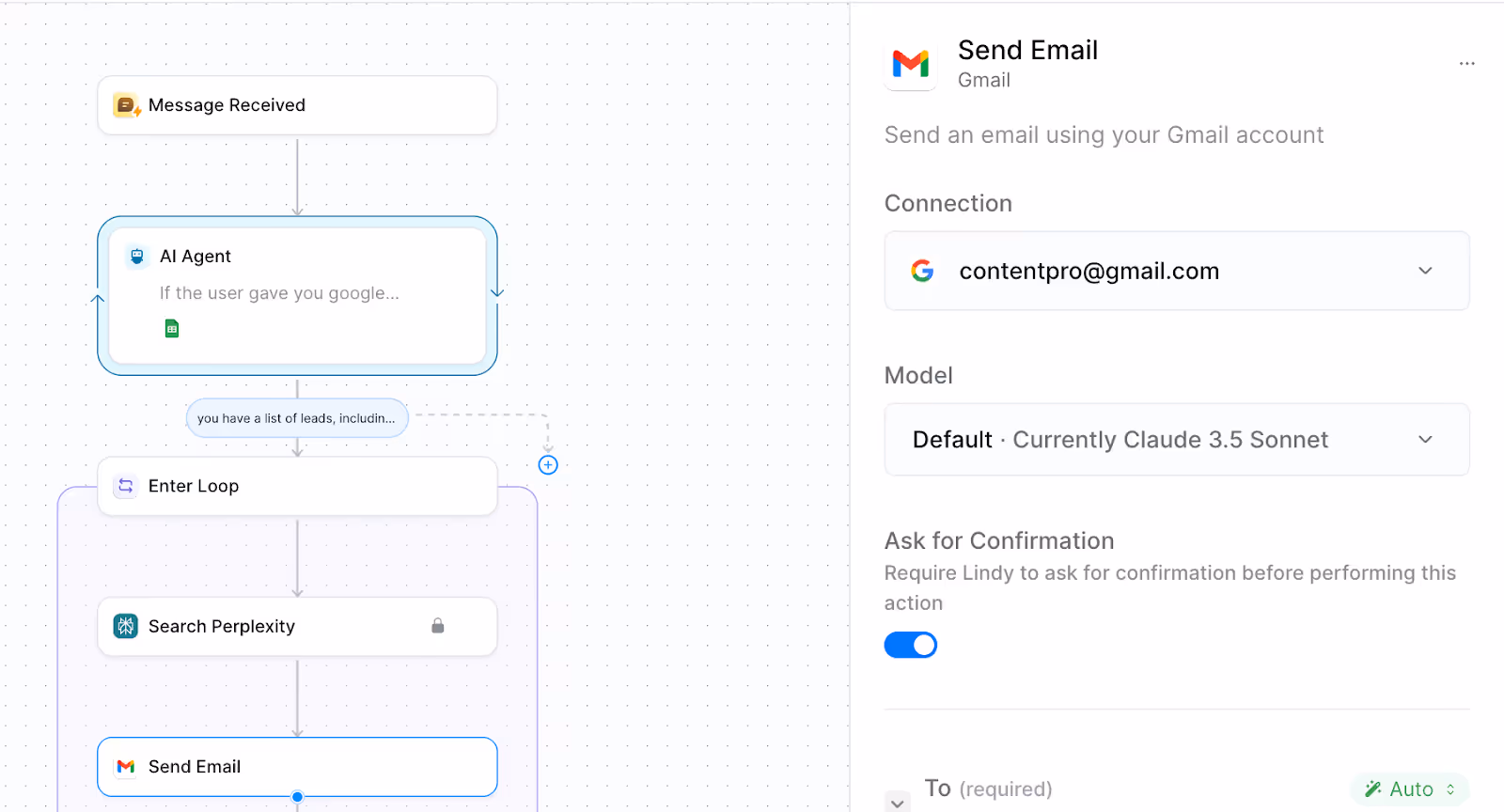Screen dimensions: 1504x812
Task: Click the Gmail icon on Send Email node
Action: coord(126,767)
